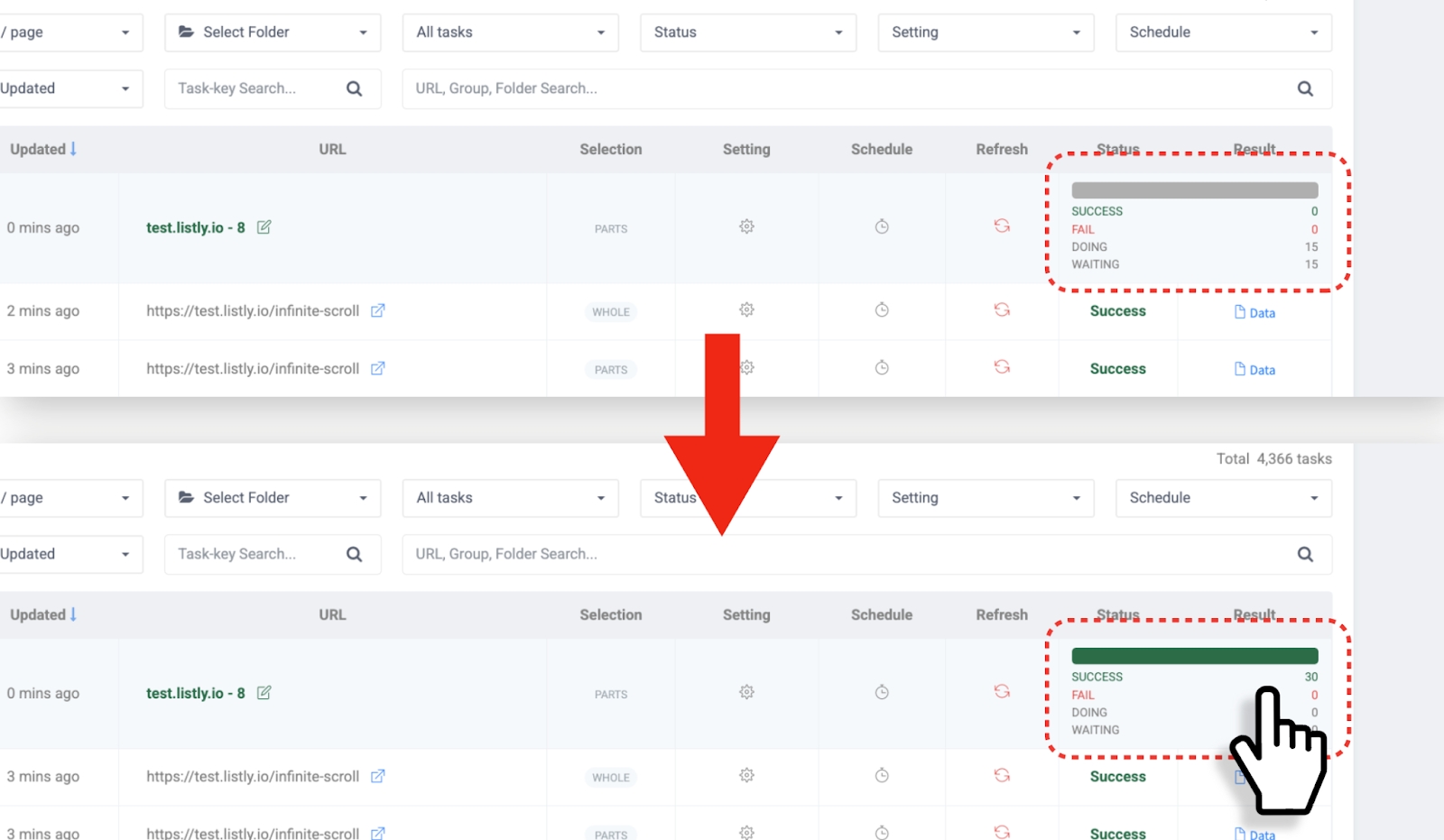Open external link icon in 2 mins ago row
This screenshot has width=1444, height=840.
(378, 310)
